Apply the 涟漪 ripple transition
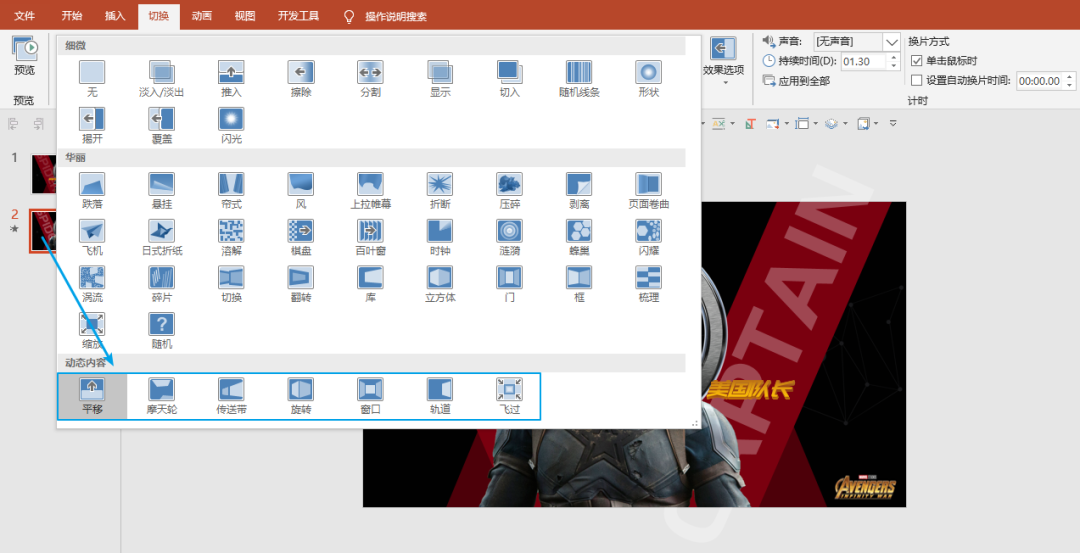 click(x=510, y=238)
